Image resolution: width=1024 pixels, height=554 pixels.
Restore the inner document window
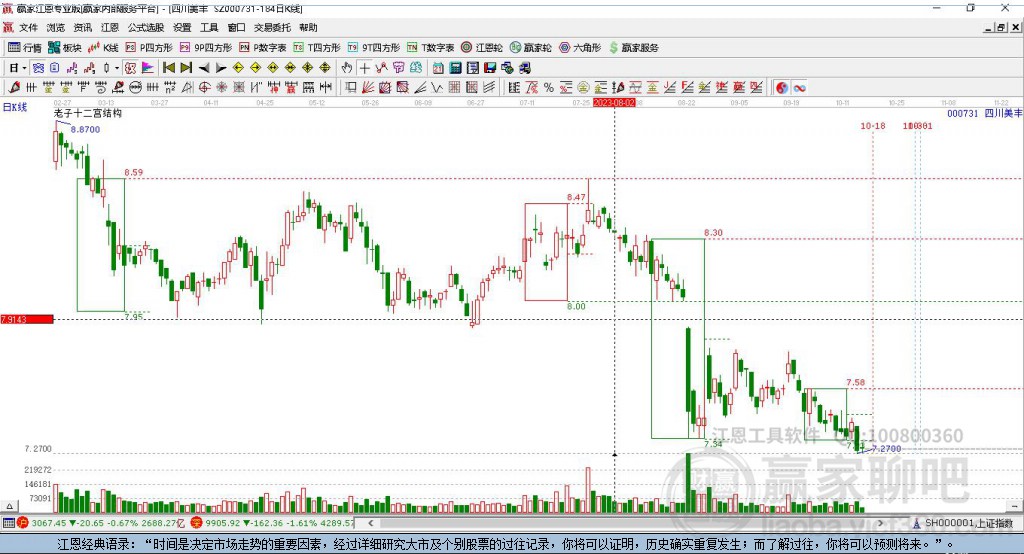click(1001, 27)
